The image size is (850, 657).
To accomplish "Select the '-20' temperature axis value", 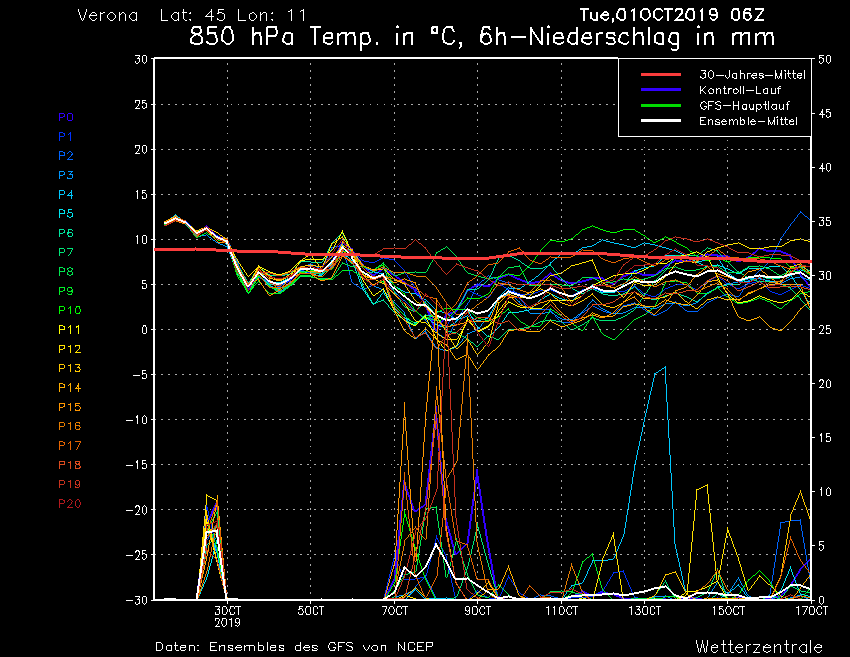I will 137,510.
